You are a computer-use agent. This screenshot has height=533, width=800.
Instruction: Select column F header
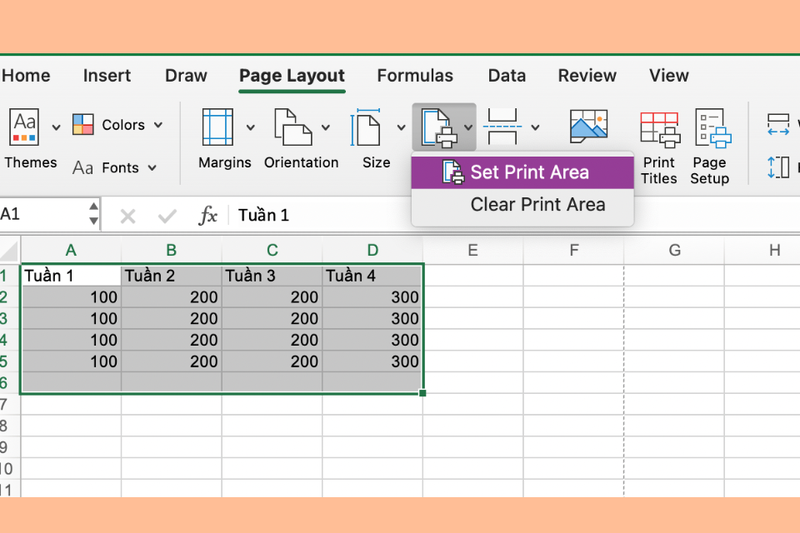pyautogui.click(x=573, y=250)
